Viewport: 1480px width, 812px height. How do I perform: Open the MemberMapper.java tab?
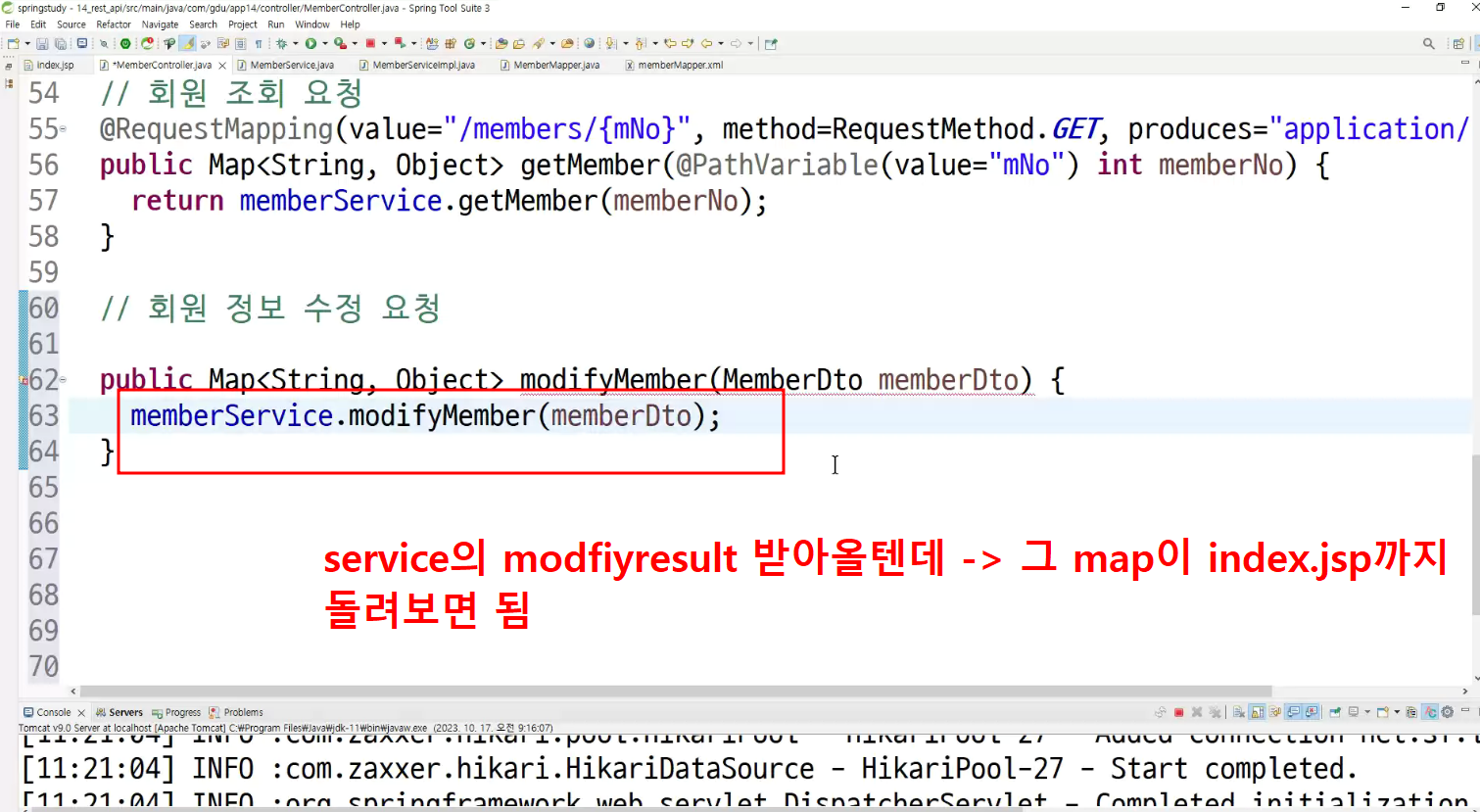click(549, 65)
